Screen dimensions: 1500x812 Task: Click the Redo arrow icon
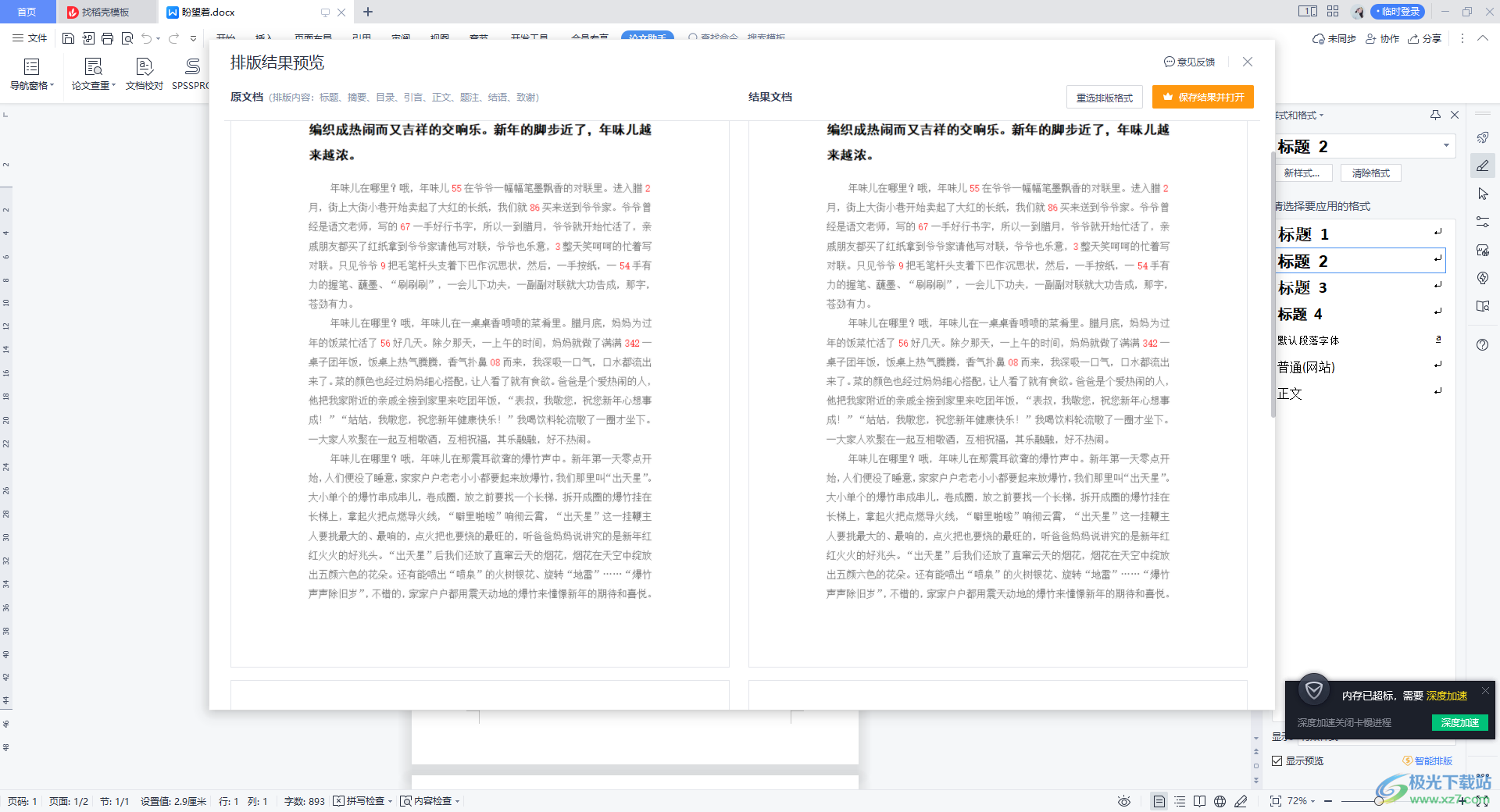(173, 38)
